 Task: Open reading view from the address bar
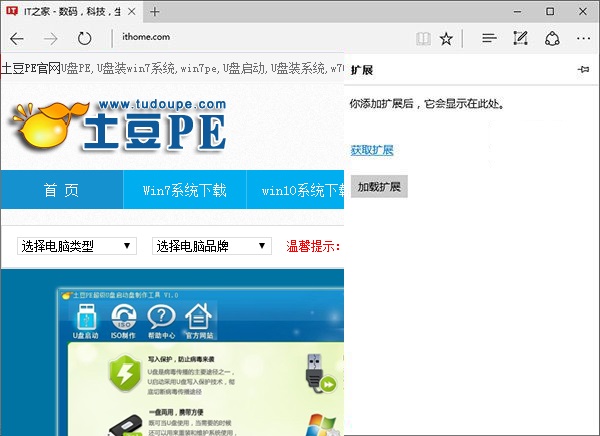423,39
